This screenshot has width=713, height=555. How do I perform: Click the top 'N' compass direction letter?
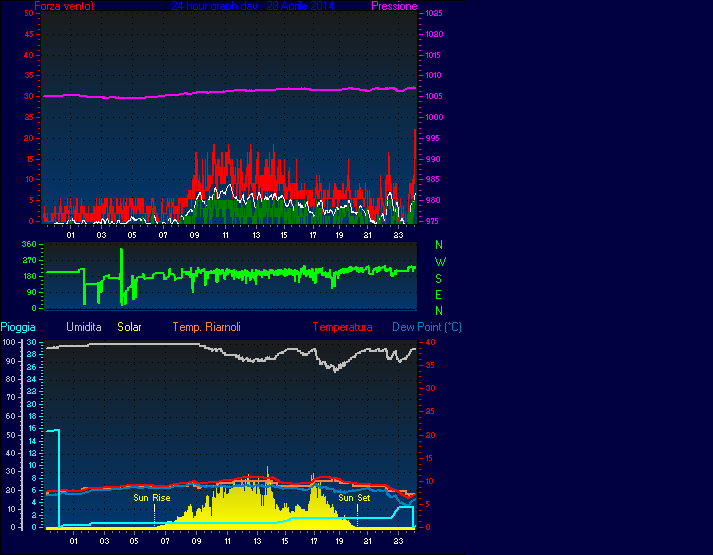439,245
